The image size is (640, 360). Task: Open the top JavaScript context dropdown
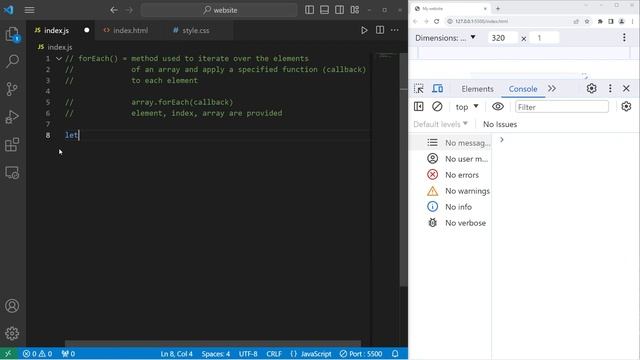(x=467, y=107)
